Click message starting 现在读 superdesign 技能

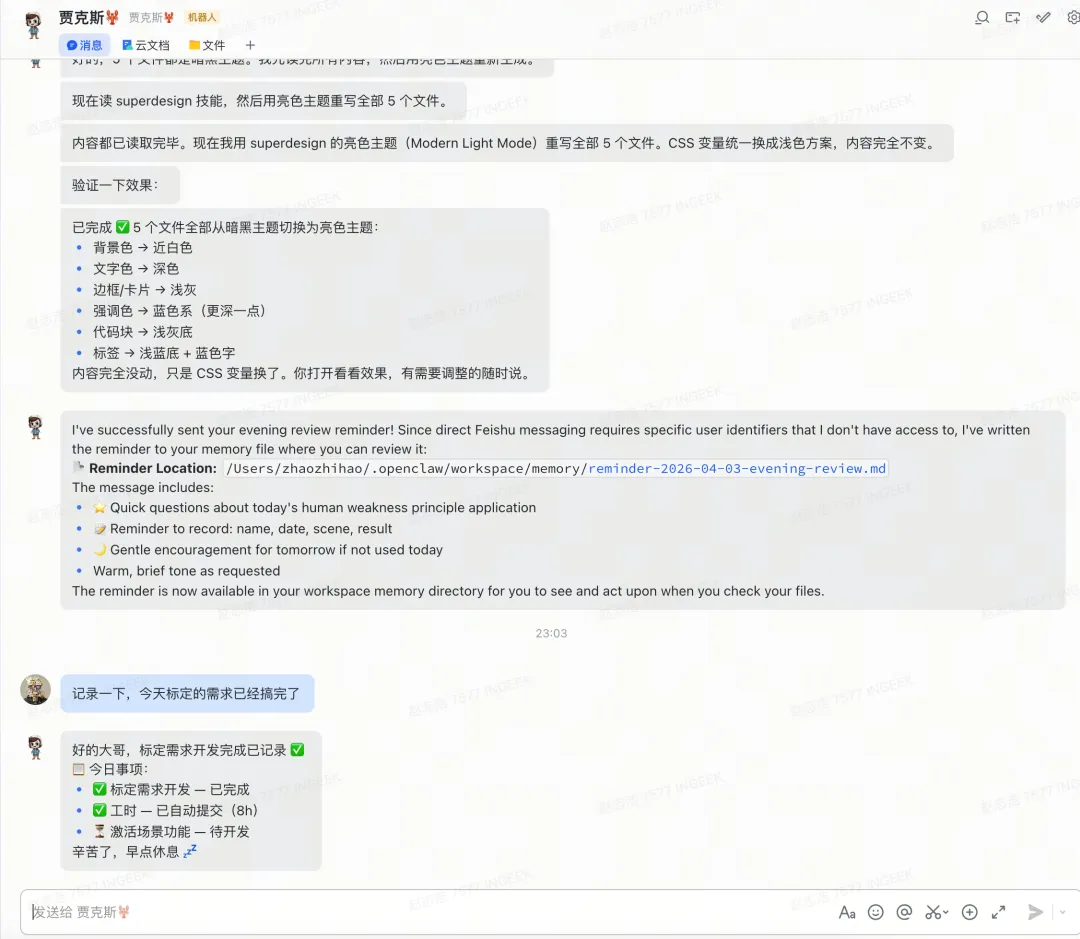[262, 101]
